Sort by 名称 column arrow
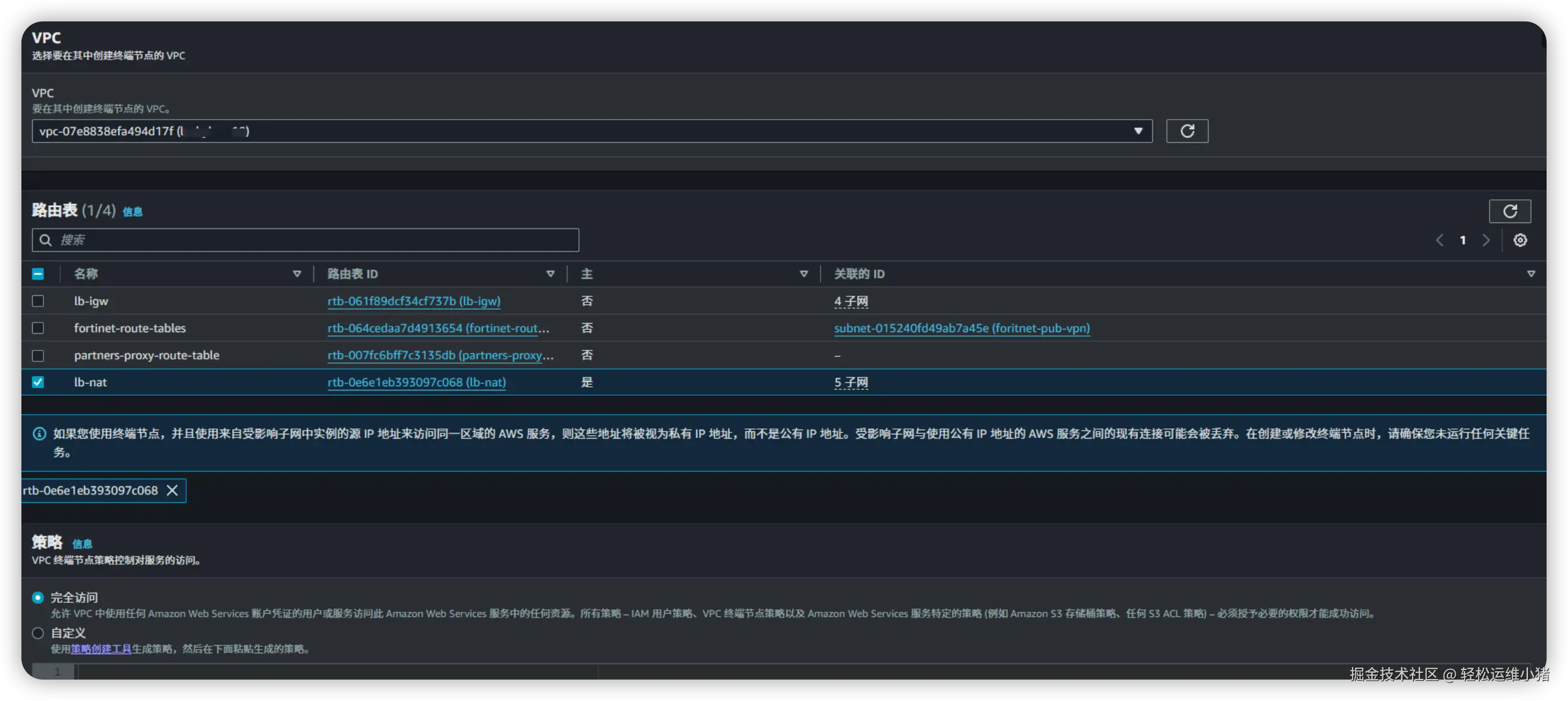This screenshot has height=701, width=1568. coord(296,274)
